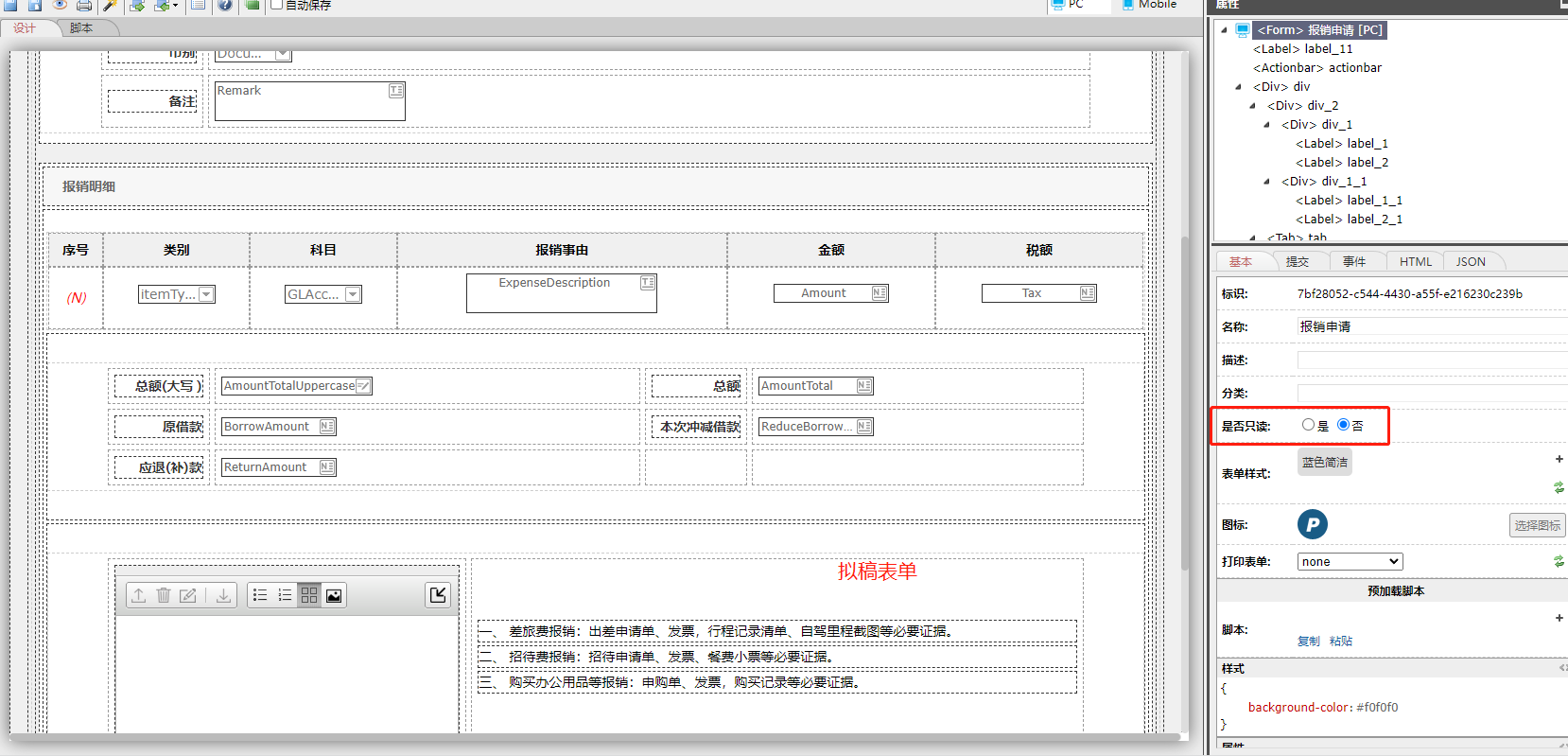
Task: Open the 打印表单 none dropdown
Action: (x=1350, y=561)
